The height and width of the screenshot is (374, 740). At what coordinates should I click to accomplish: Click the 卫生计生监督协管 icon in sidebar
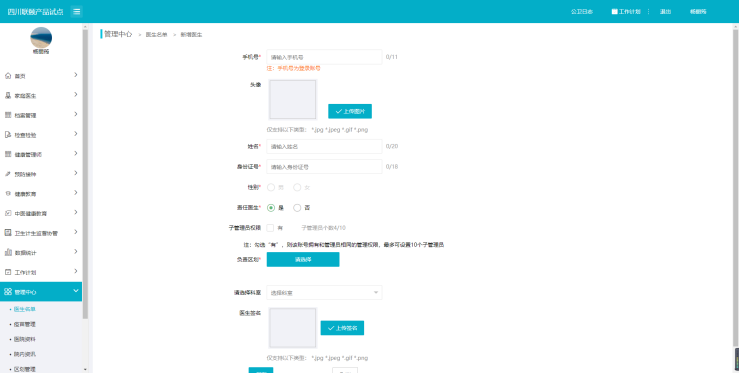[x=8, y=233]
